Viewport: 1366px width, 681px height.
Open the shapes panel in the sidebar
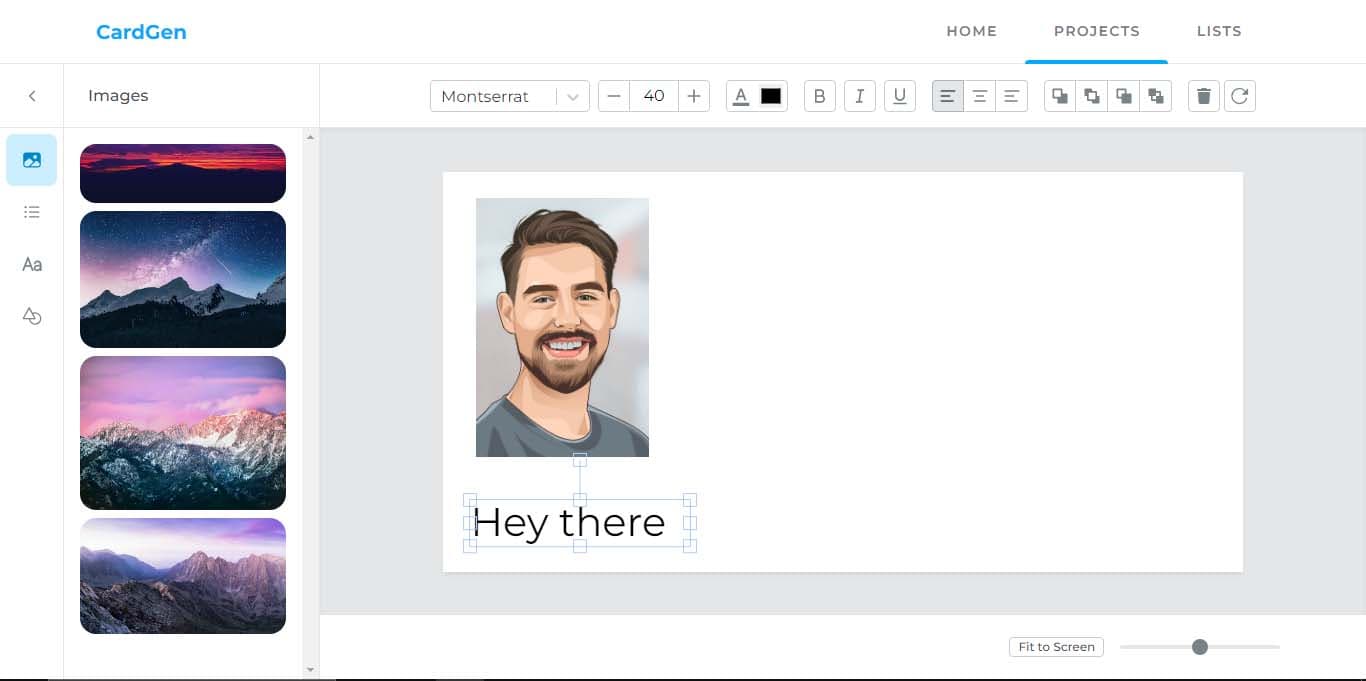pos(32,316)
